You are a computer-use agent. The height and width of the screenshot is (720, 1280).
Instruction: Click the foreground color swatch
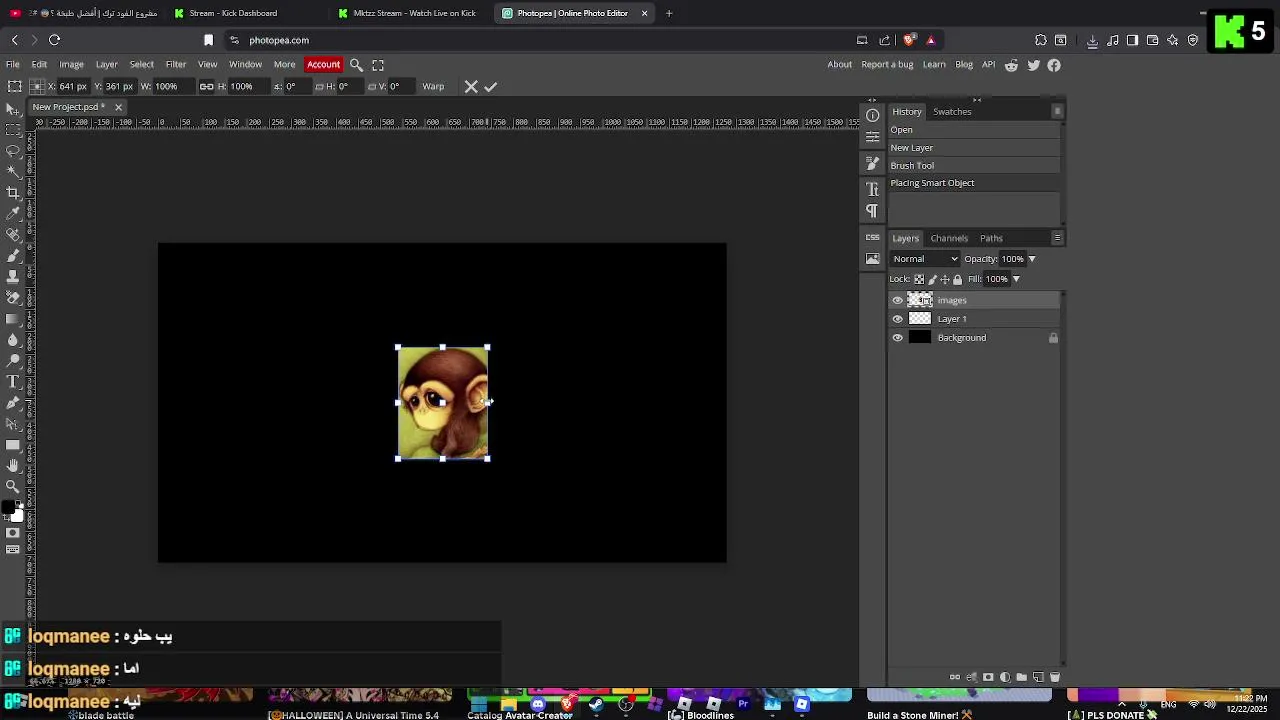9,509
